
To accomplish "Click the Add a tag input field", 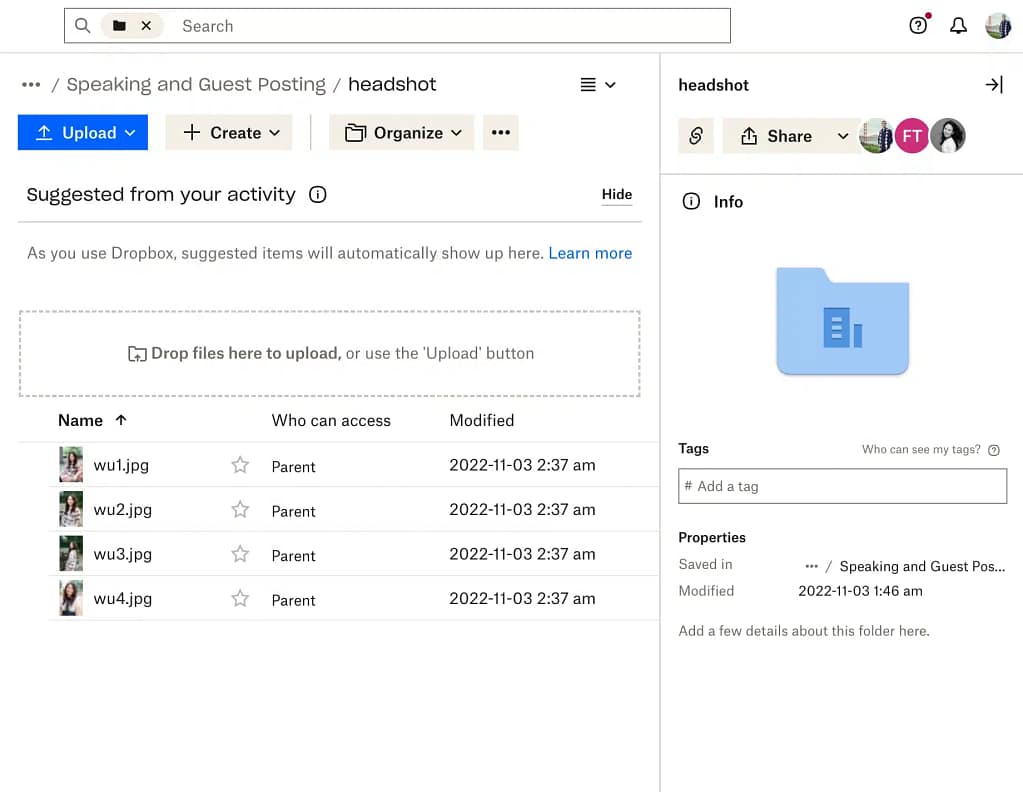I will click(x=842, y=486).
